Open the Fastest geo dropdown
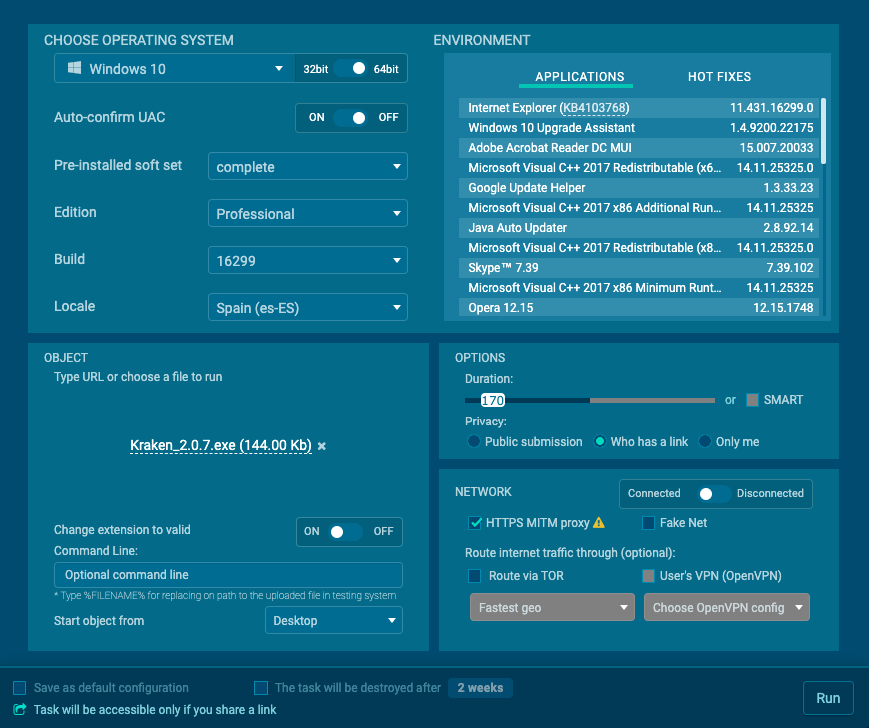The image size is (869, 728). (x=552, y=607)
